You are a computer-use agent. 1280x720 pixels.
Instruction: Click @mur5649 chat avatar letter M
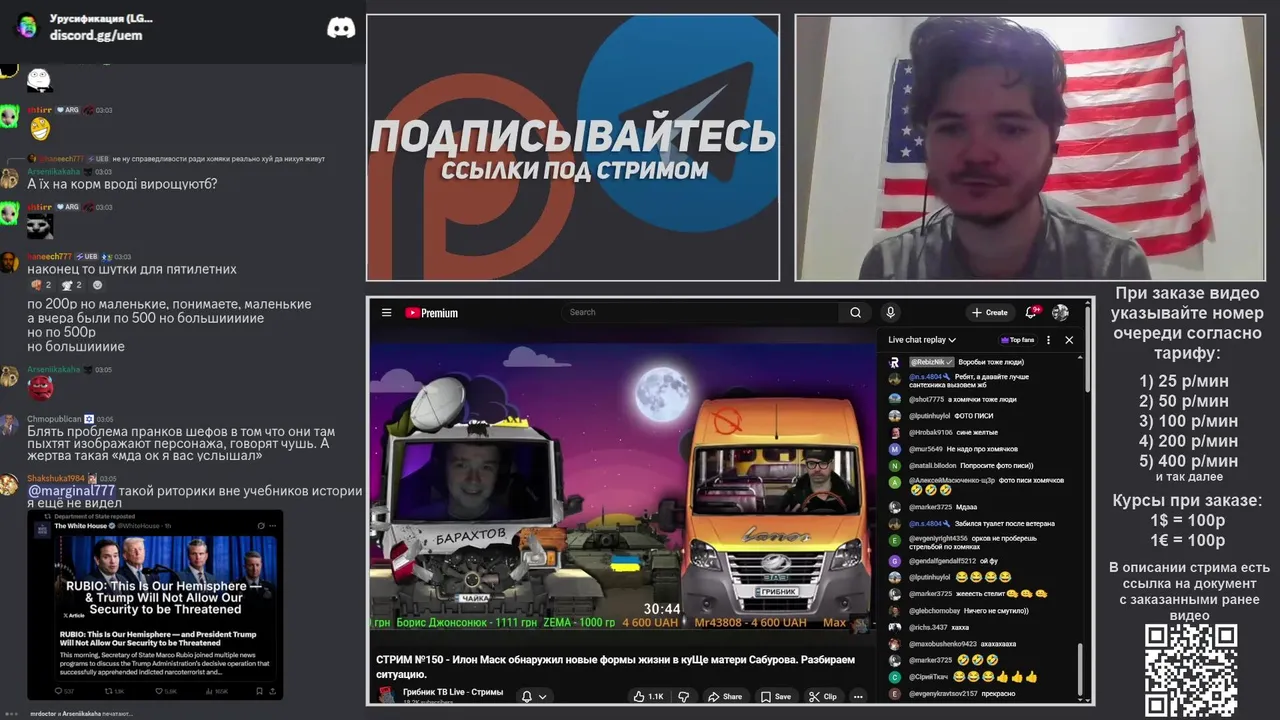click(895, 449)
